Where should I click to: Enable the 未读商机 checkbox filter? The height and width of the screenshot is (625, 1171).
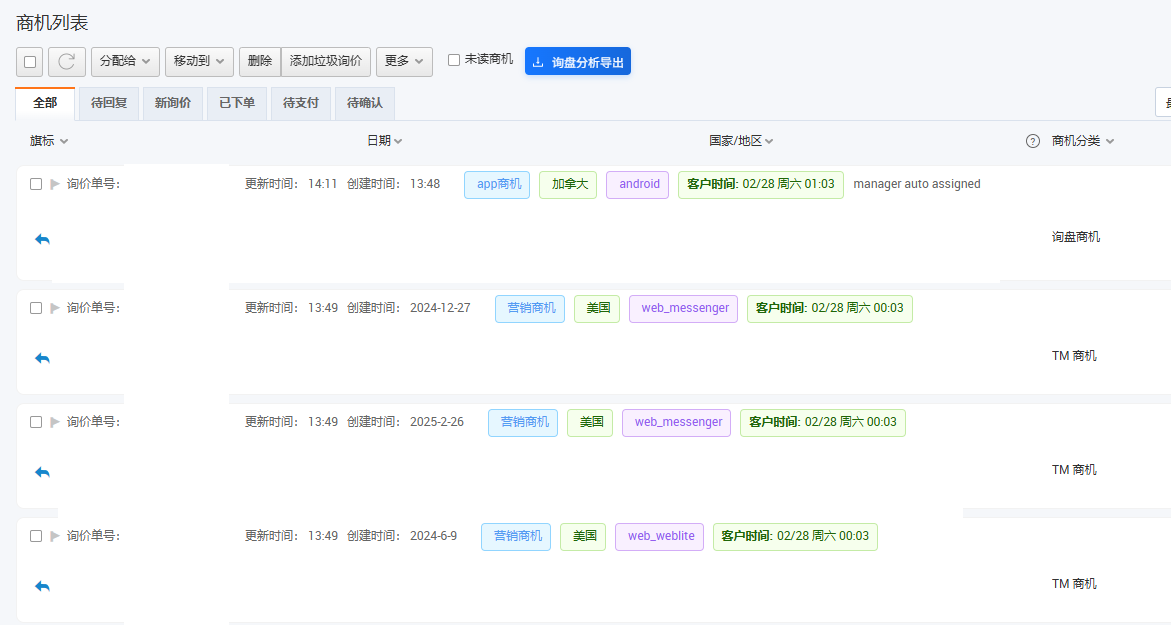point(454,60)
